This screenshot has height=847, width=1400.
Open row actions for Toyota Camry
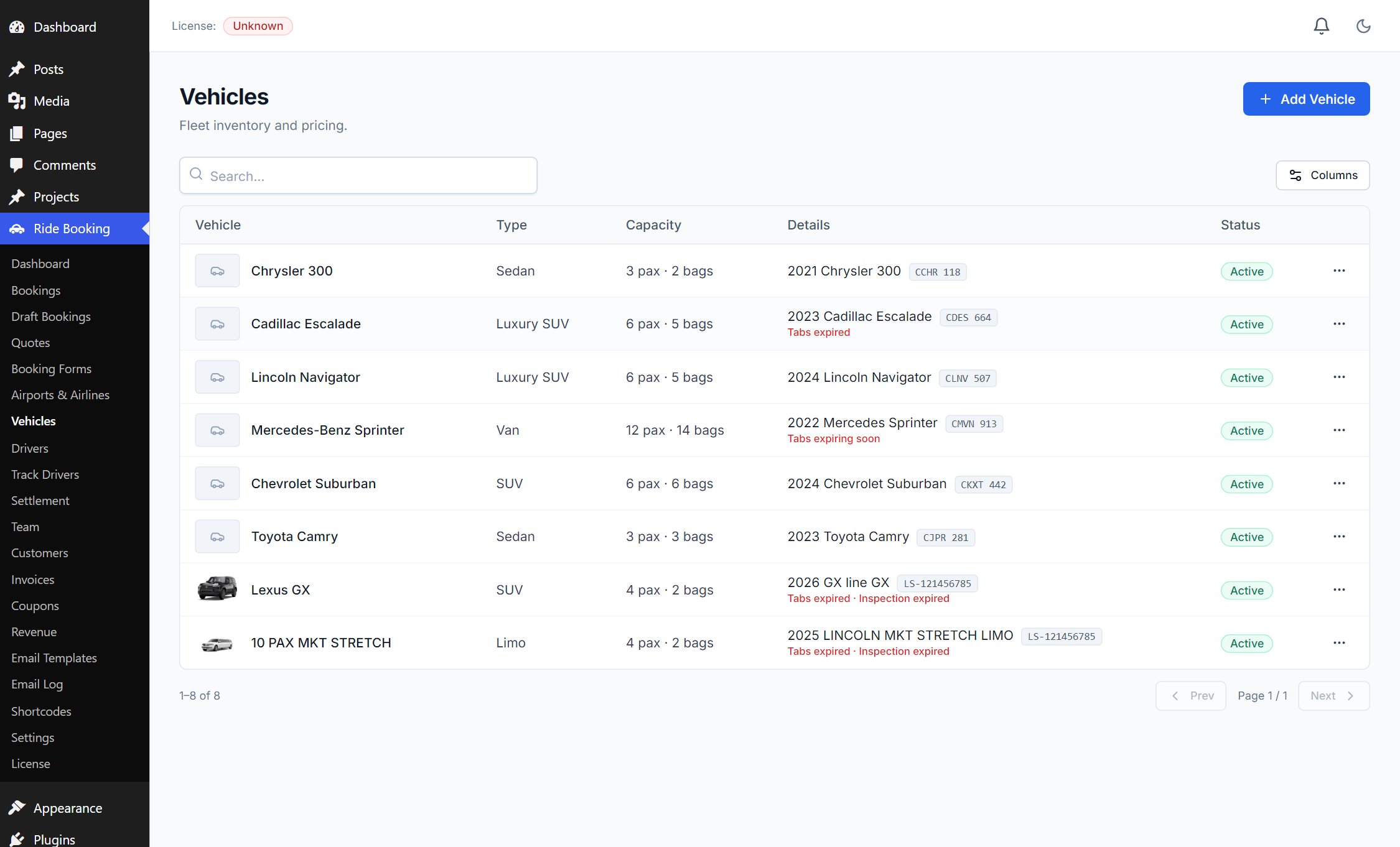tap(1339, 537)
